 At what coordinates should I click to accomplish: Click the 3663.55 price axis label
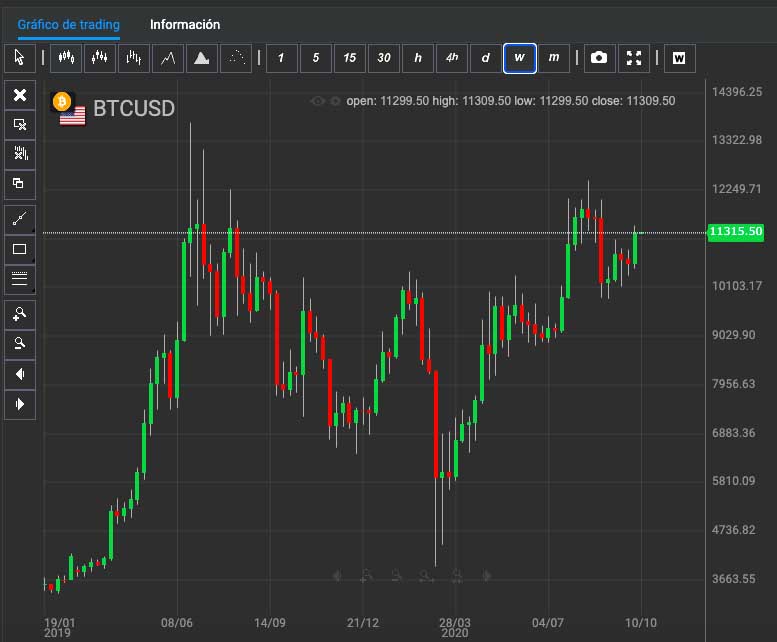[734, 579]
